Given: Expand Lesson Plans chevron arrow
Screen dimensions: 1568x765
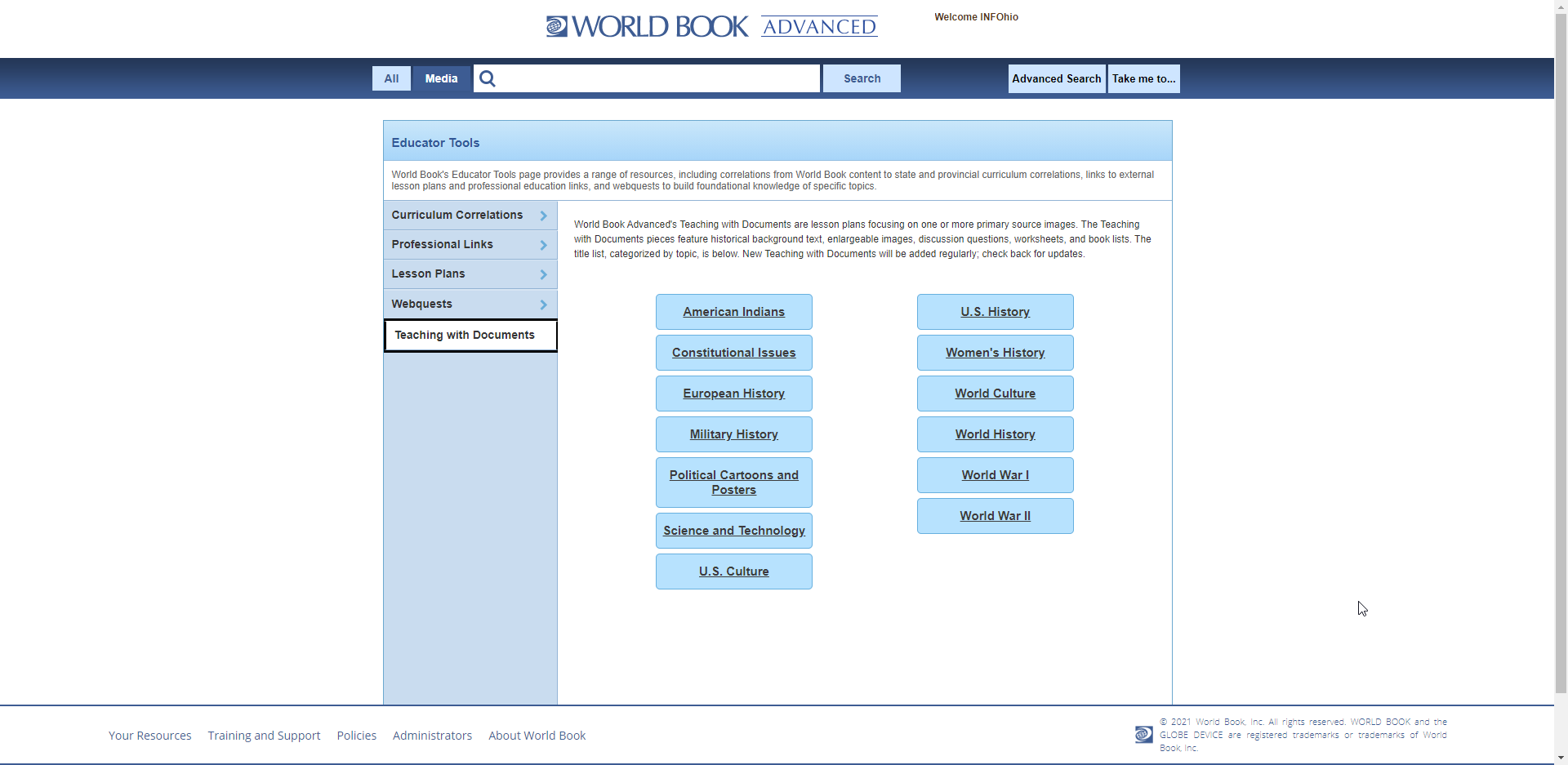Looking at the screenshot, I should click(x=543, y=274).
